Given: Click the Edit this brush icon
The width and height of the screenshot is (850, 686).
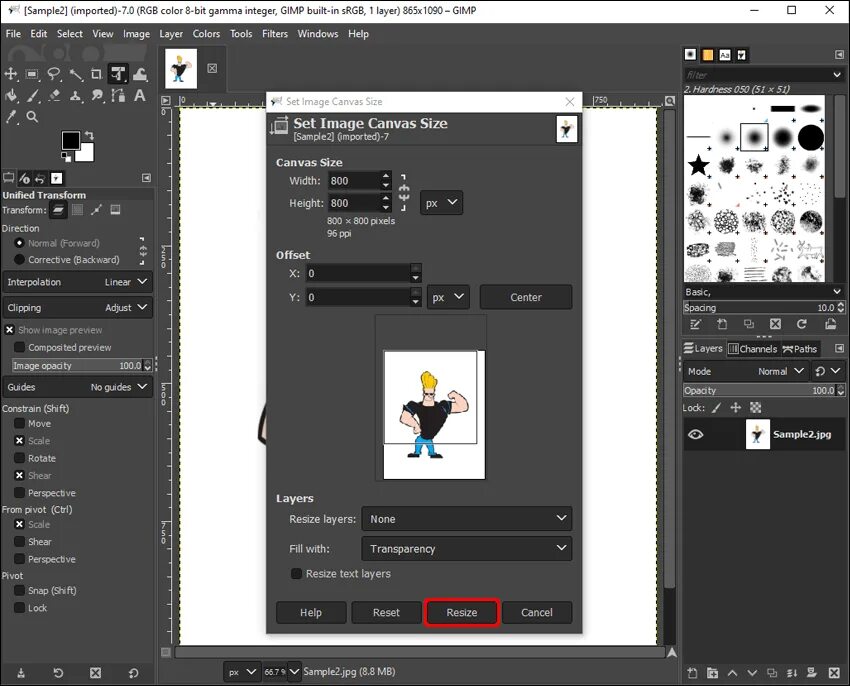Looking at the screenshot, I should (695, 324).
